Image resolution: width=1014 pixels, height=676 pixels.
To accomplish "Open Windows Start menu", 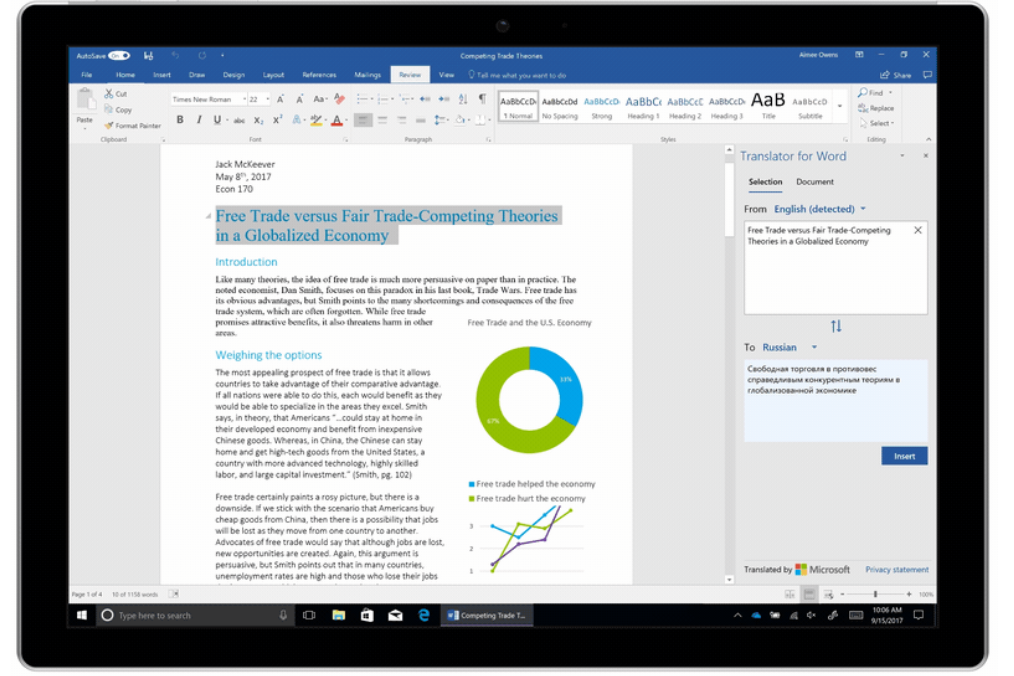I will pyautogui.click(x=81, y=615).
